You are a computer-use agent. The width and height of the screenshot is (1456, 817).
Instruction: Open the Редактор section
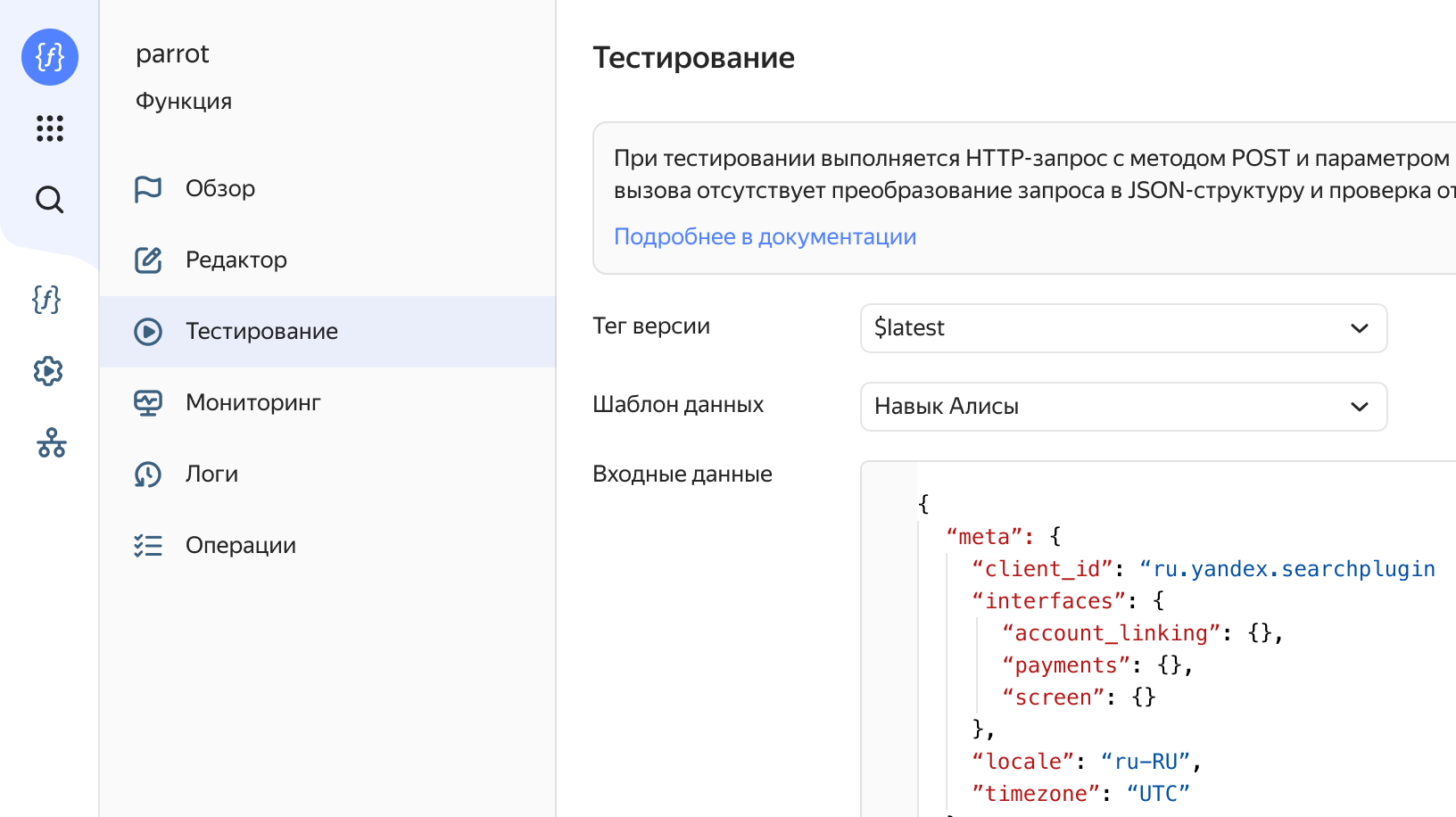327,260
